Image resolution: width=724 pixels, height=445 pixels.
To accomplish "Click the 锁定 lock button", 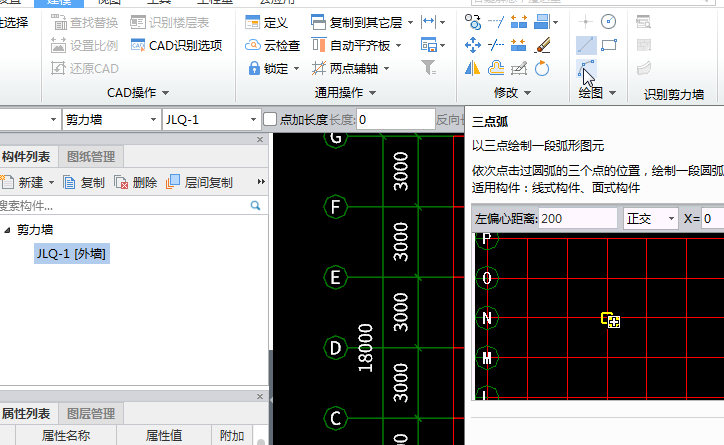I will [x=268, y=69].
